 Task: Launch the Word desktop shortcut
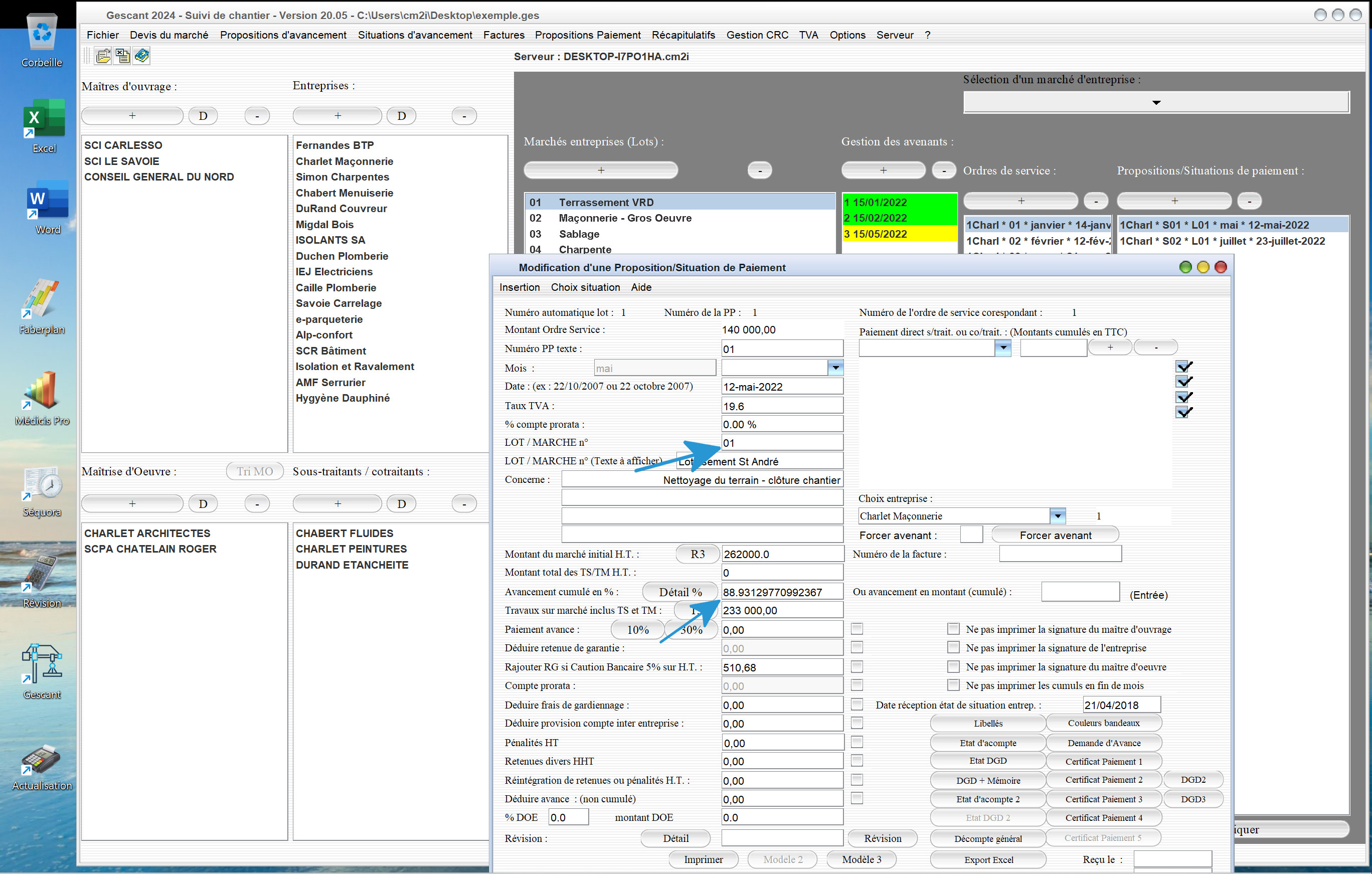coord(47,208)
